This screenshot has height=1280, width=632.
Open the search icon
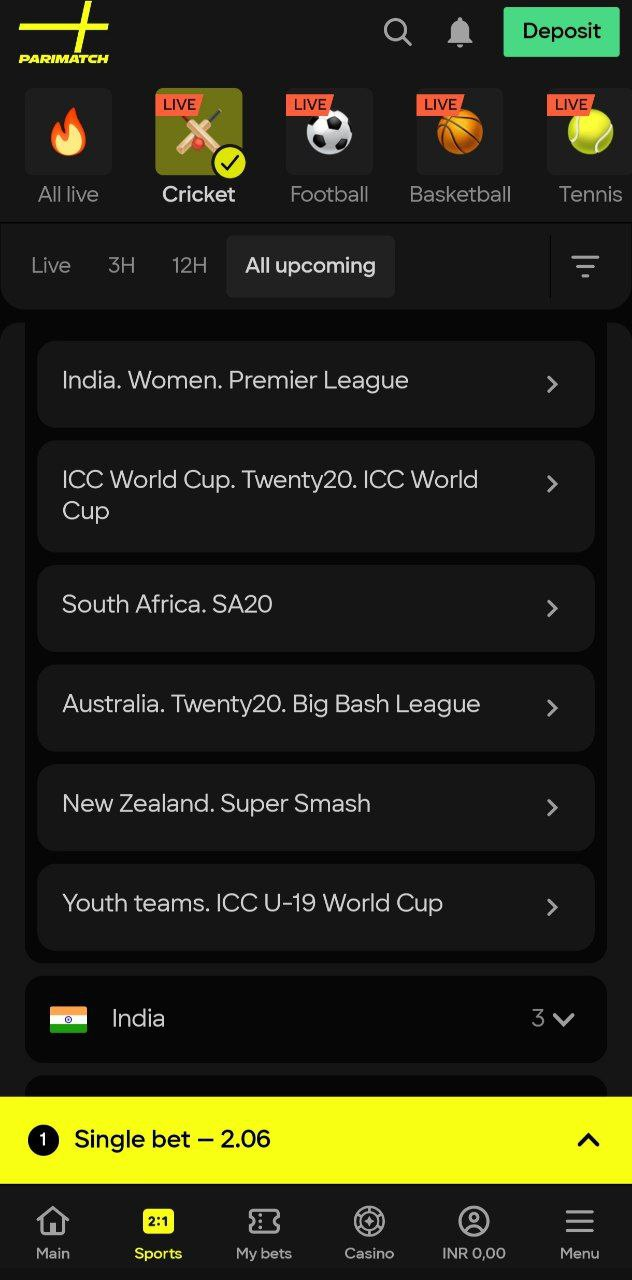pyautogui.click(x=397, y=32)
